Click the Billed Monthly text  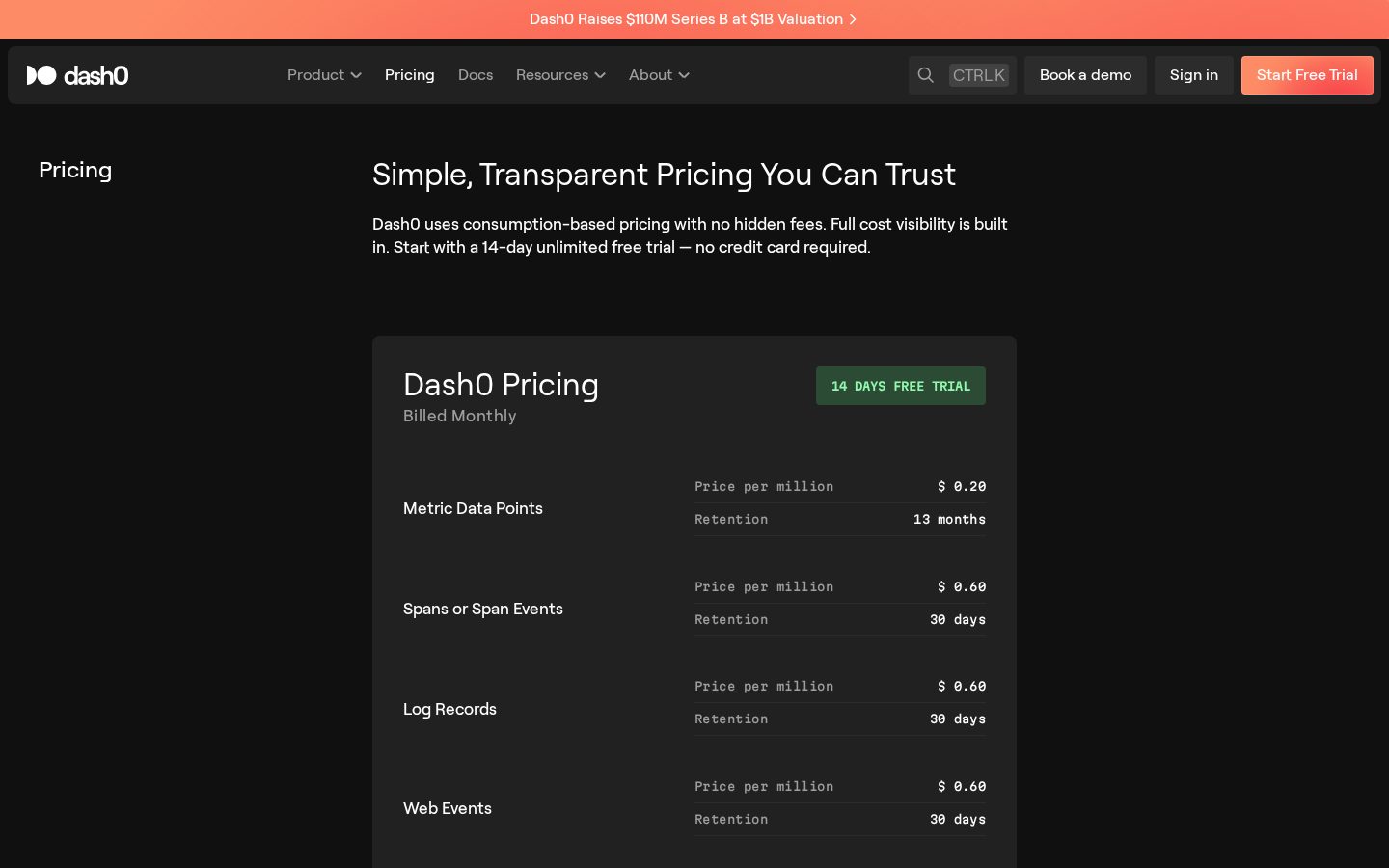pos(460,416)
